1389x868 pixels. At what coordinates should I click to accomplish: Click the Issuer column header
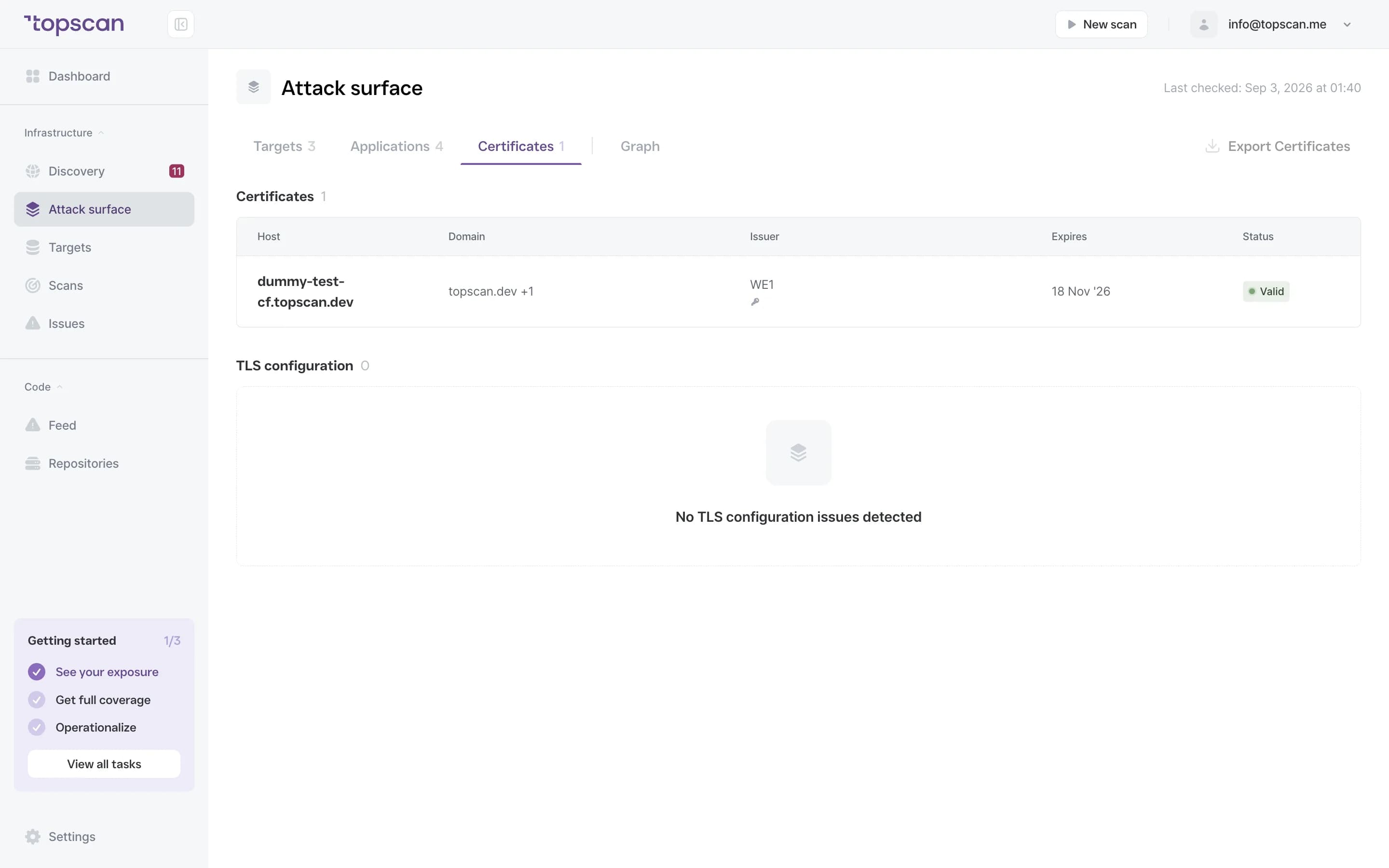(x=764, y=236)
